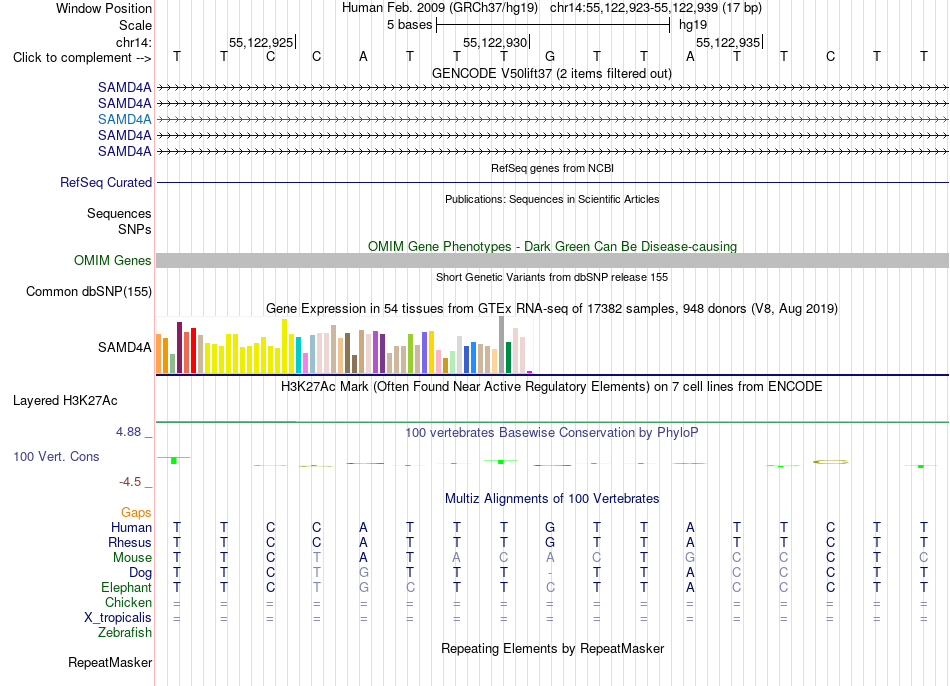Image resolution: width=950 pixels, height=686 pixels.
Task: Click the tallest gray GTEx expression bar
Action: (501, 344)
